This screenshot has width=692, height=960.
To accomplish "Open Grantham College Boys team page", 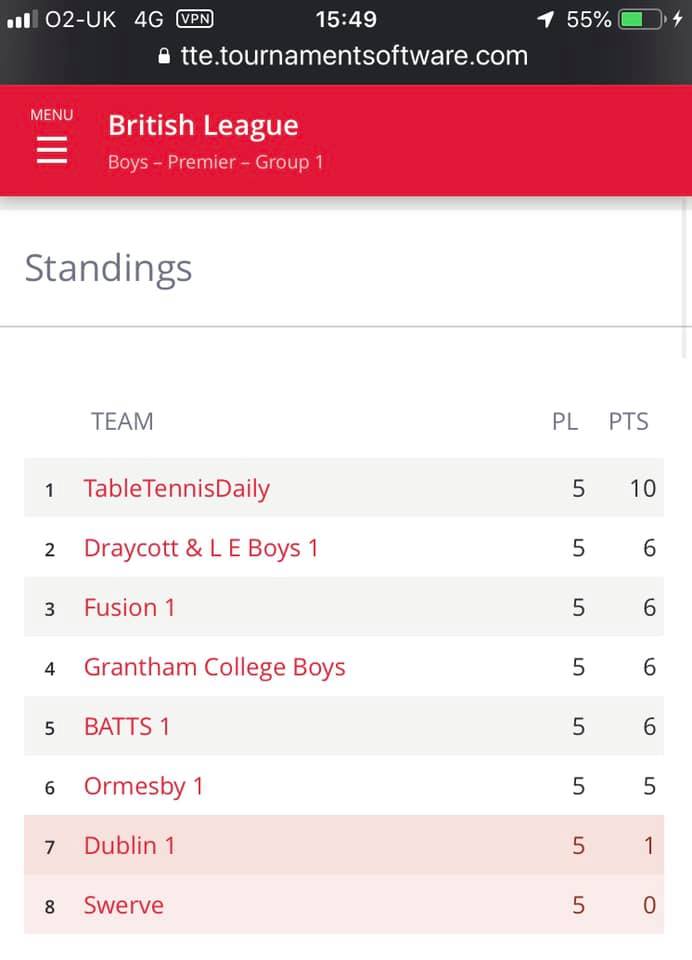I will click(x=214, y=667).
